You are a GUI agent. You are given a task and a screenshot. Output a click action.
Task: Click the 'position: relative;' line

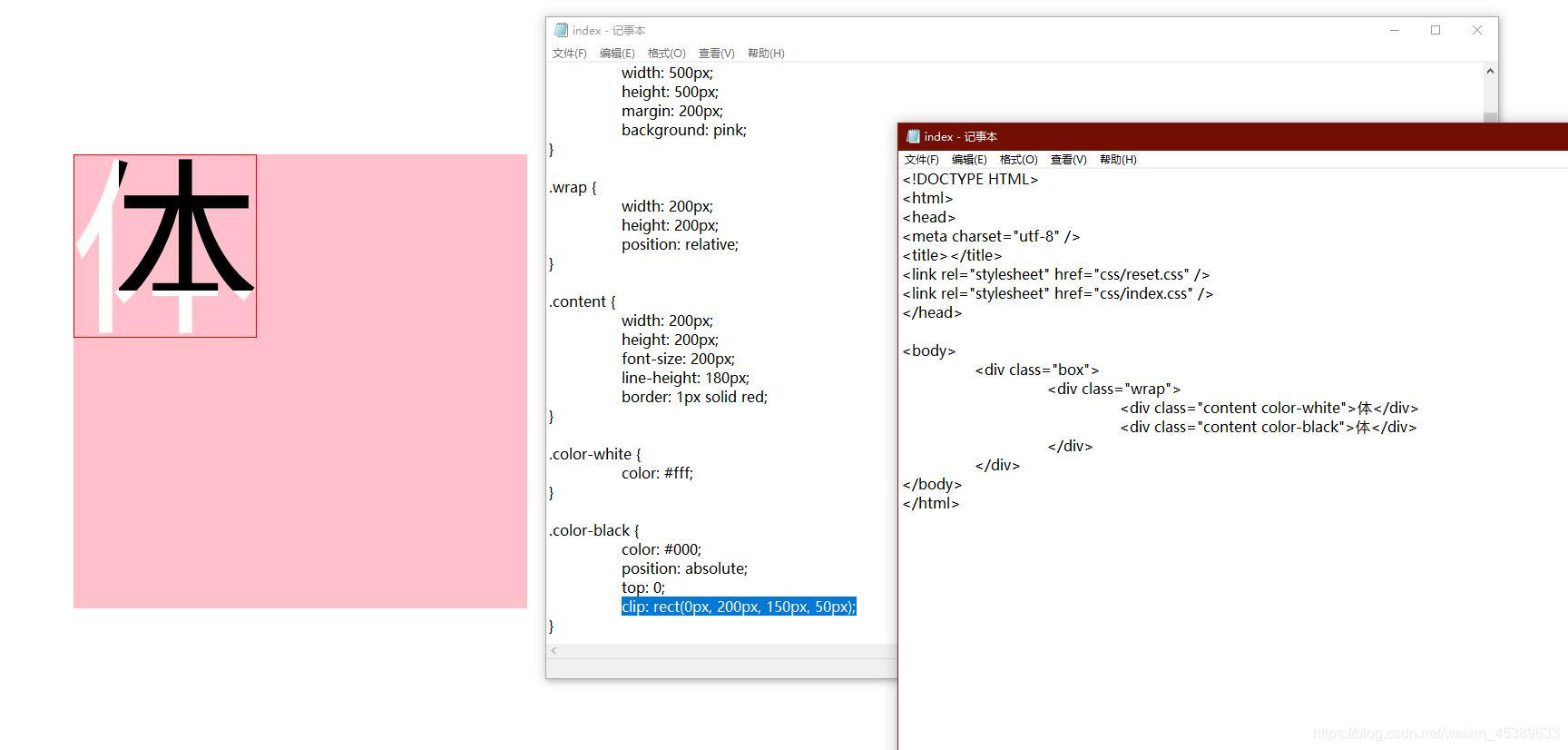[680, 244]
